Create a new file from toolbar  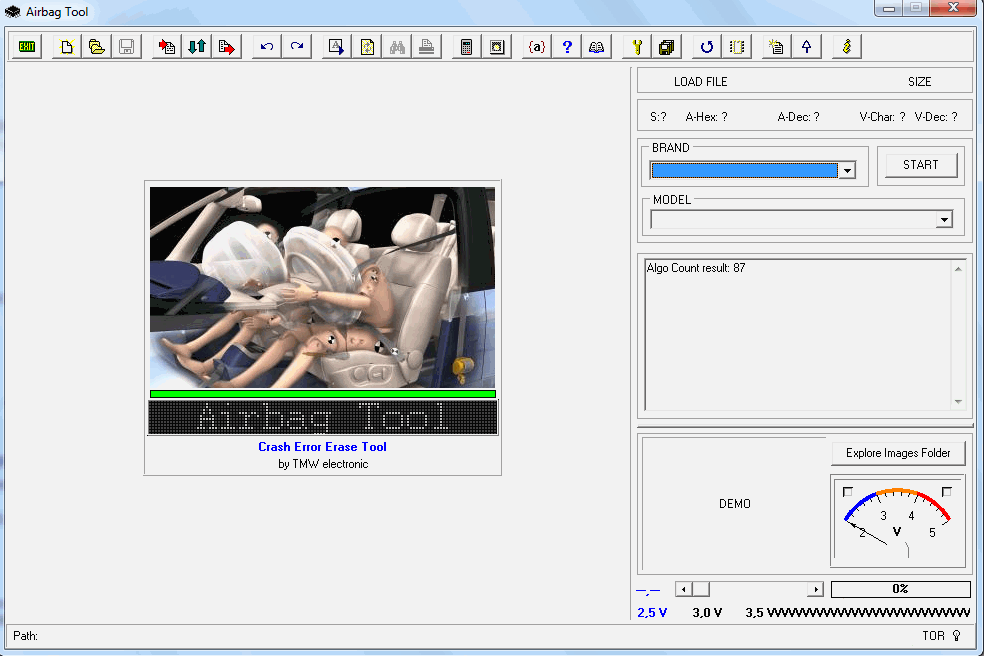click(67, 47)
